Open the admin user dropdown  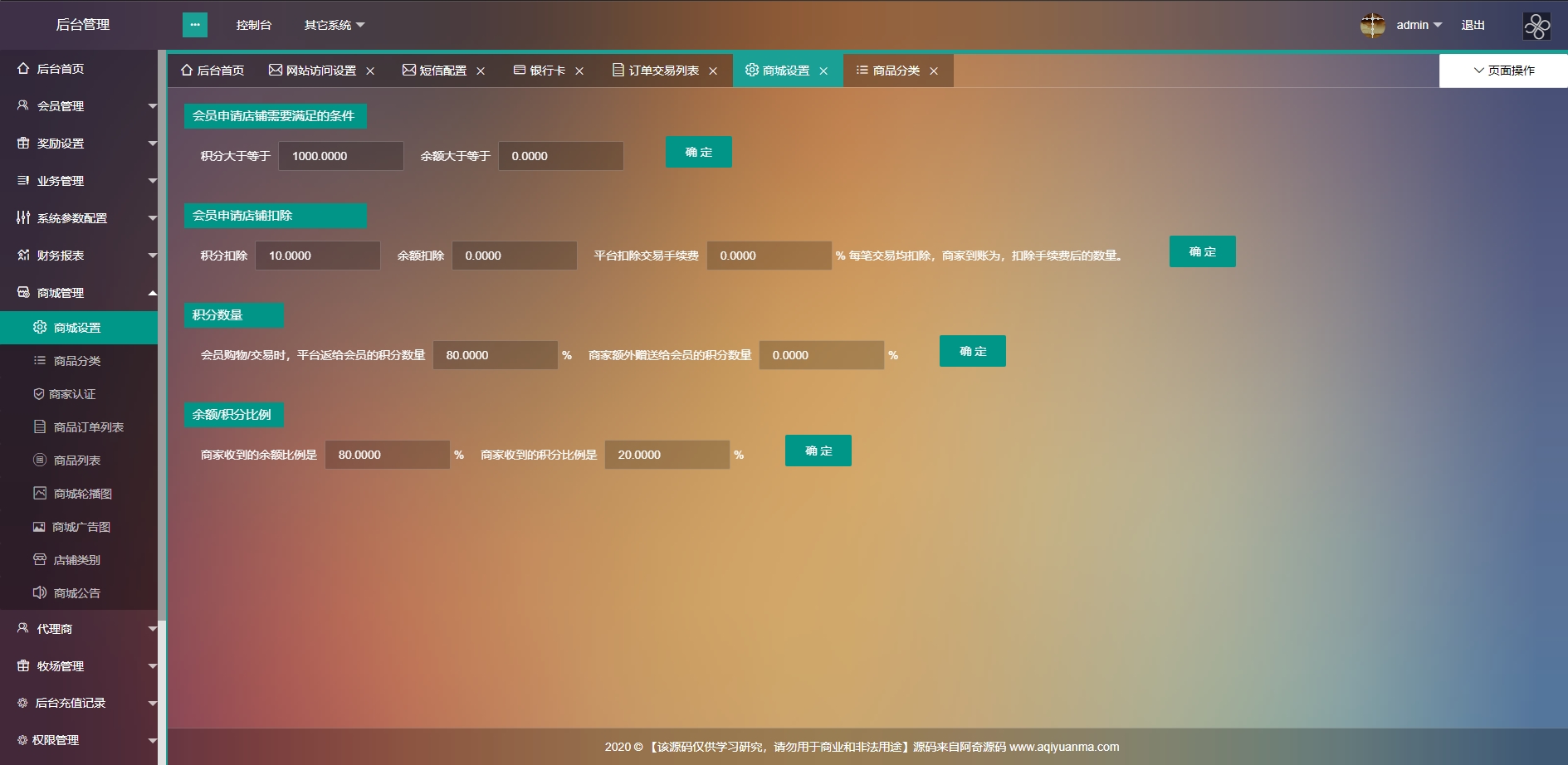coord(1419,25)
